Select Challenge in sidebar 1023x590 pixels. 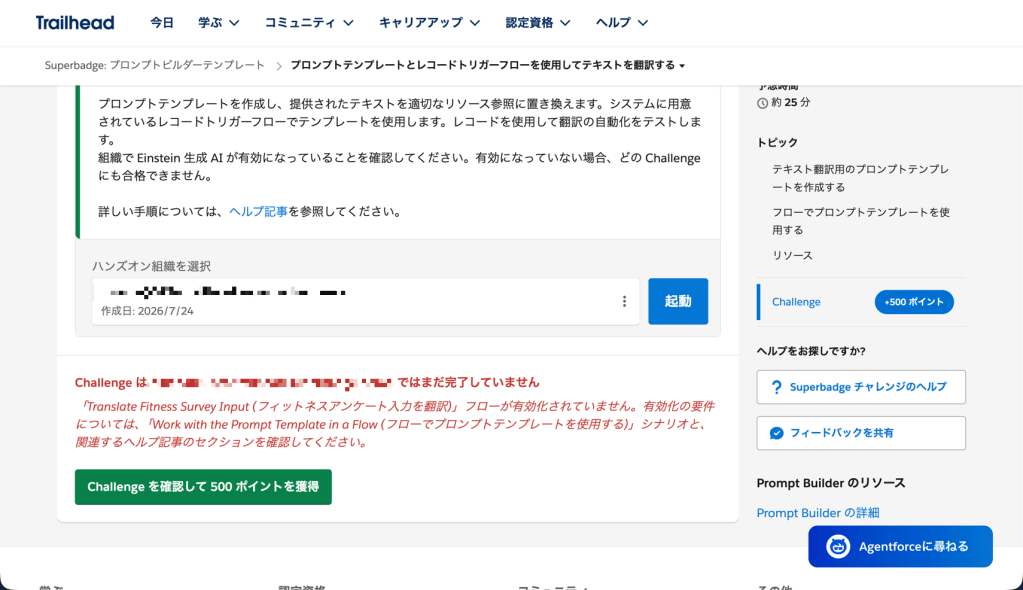796,302
